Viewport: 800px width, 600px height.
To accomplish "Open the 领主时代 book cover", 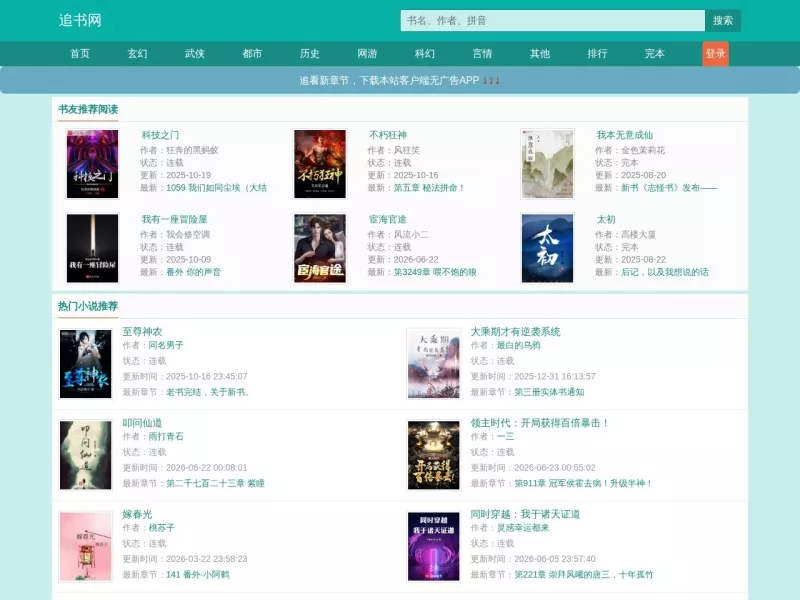I will (434, 455).
